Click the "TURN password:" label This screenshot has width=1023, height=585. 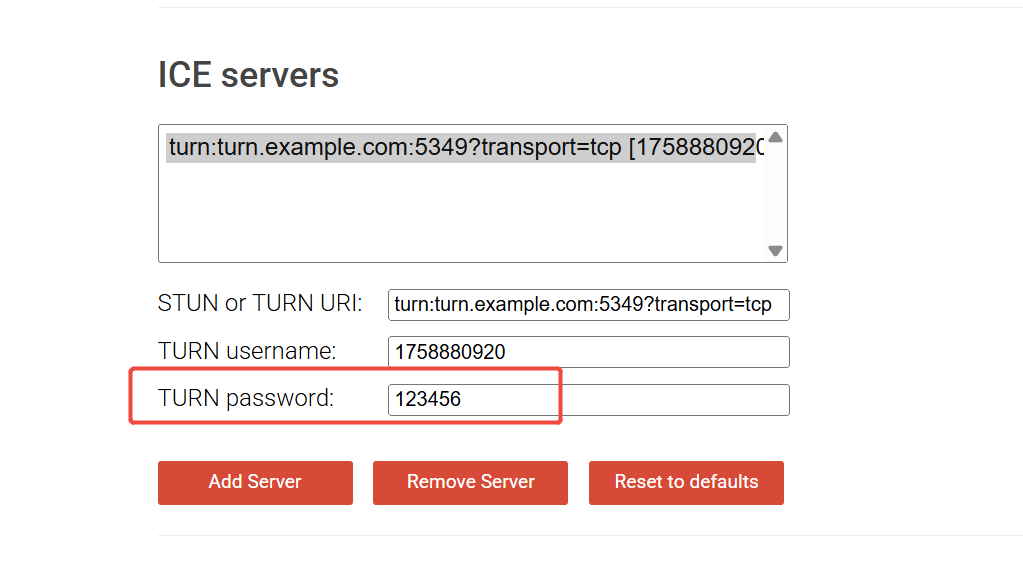pos(246,398)
